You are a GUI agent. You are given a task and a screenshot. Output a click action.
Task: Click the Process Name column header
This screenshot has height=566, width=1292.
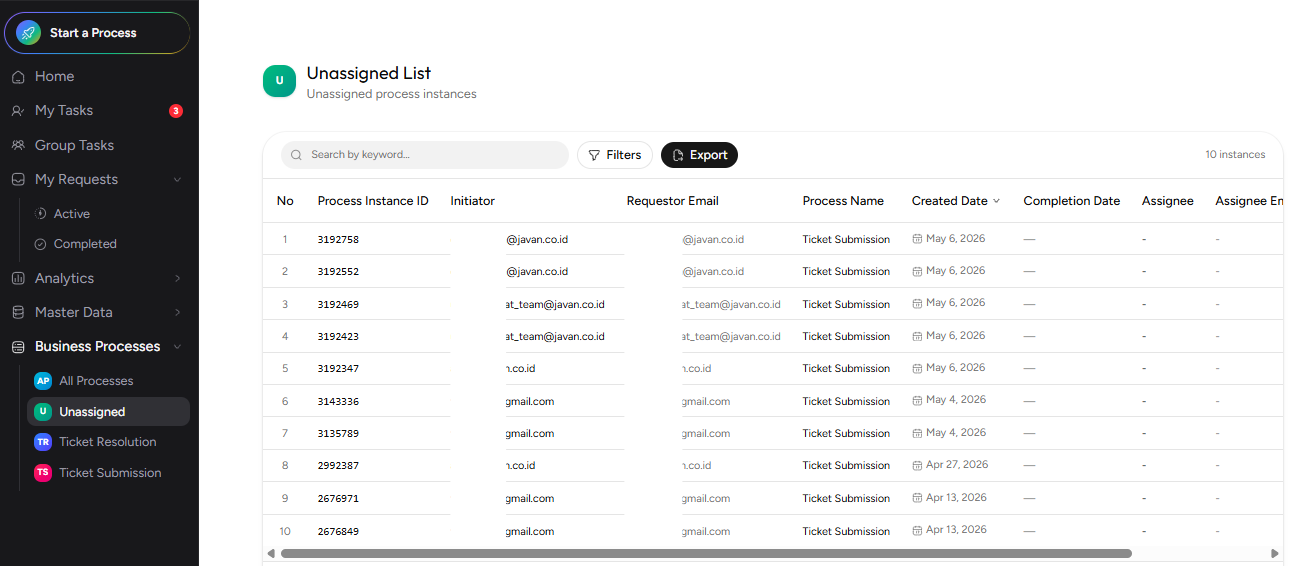coord(843,201)
